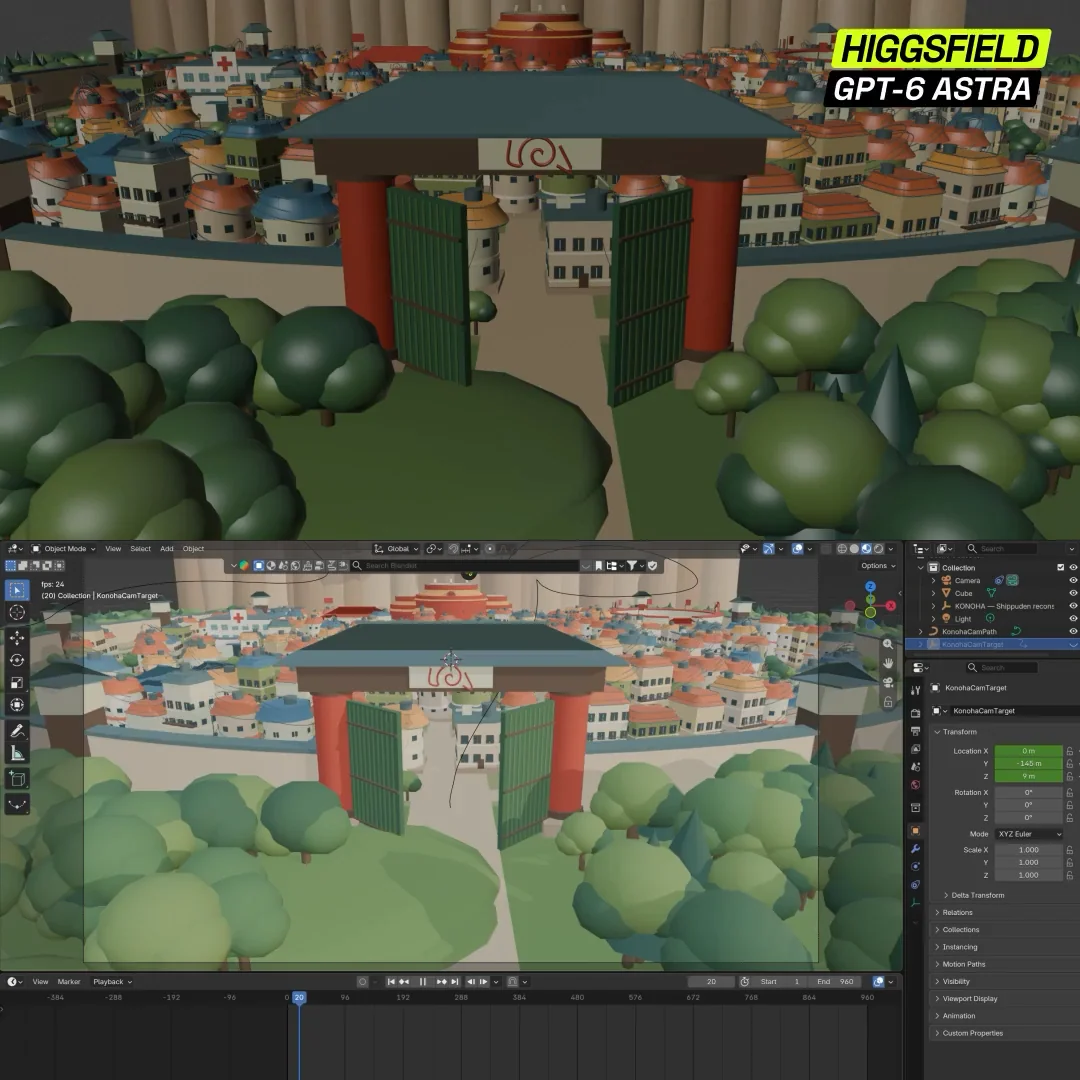Viewport: 1080px width, 1080px height.
Task: Open the Output properties tab
Action: pyautogui.click(x=915, y=731)
